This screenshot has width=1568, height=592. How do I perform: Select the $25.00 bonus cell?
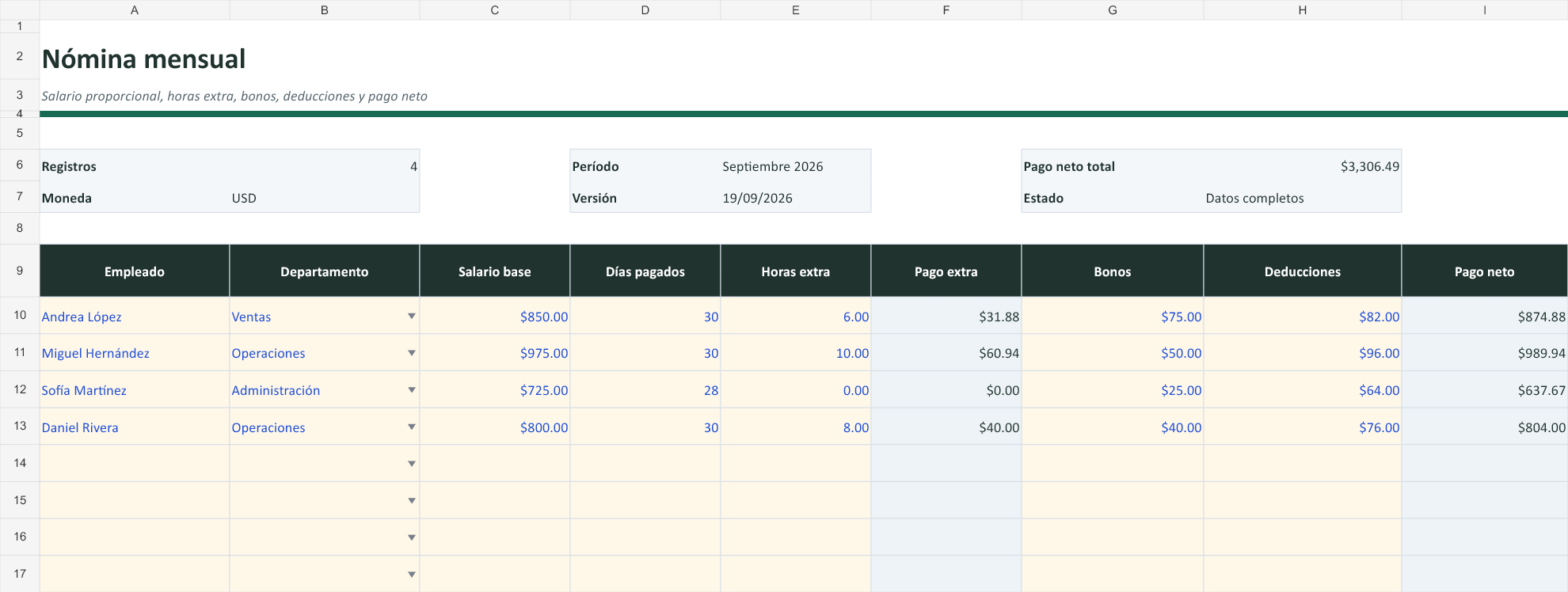coord(1113,389)
